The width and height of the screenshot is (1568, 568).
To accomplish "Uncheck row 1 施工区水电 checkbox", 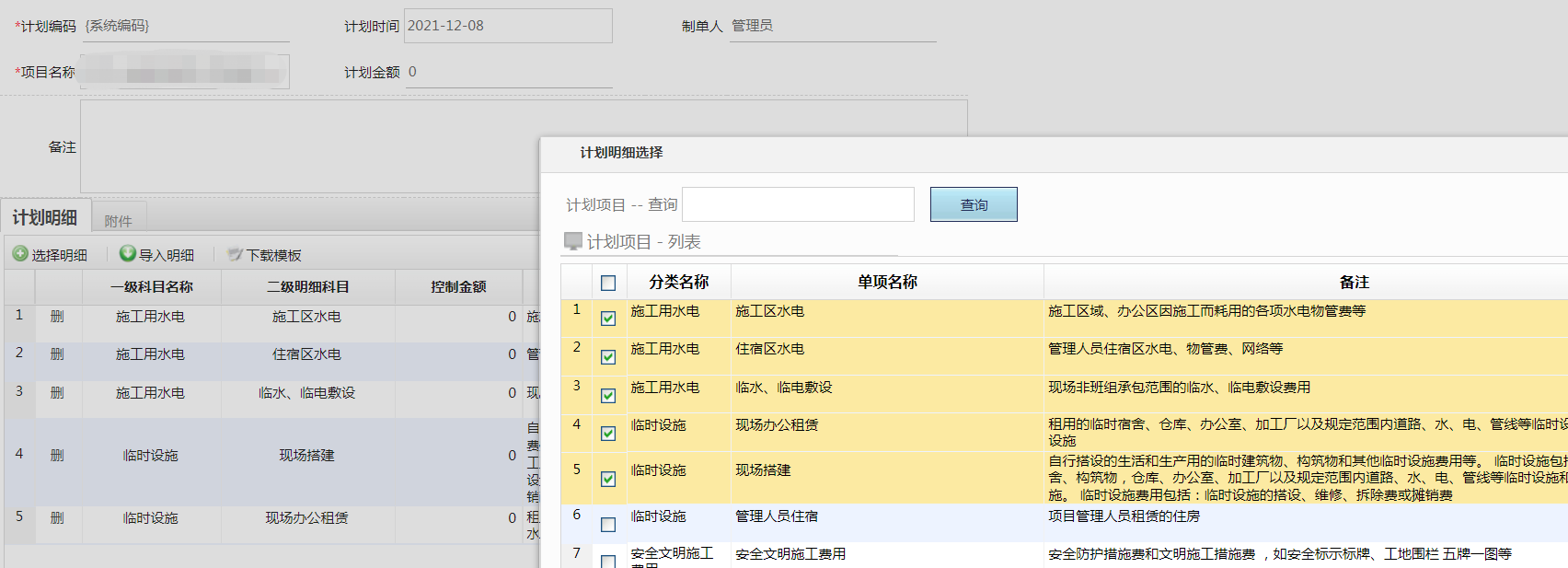I will pos(608,319).
